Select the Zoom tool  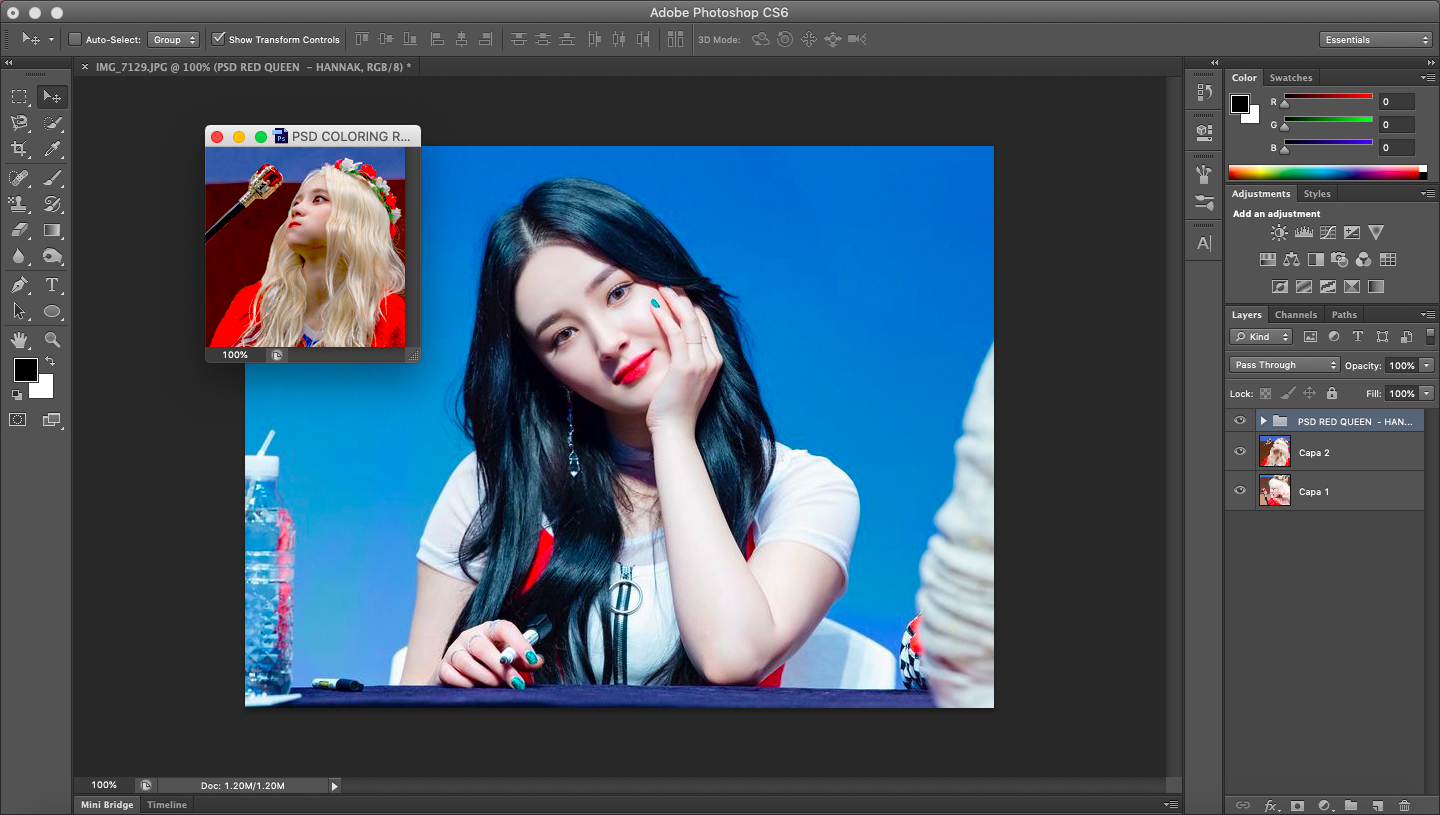point(52,340)
